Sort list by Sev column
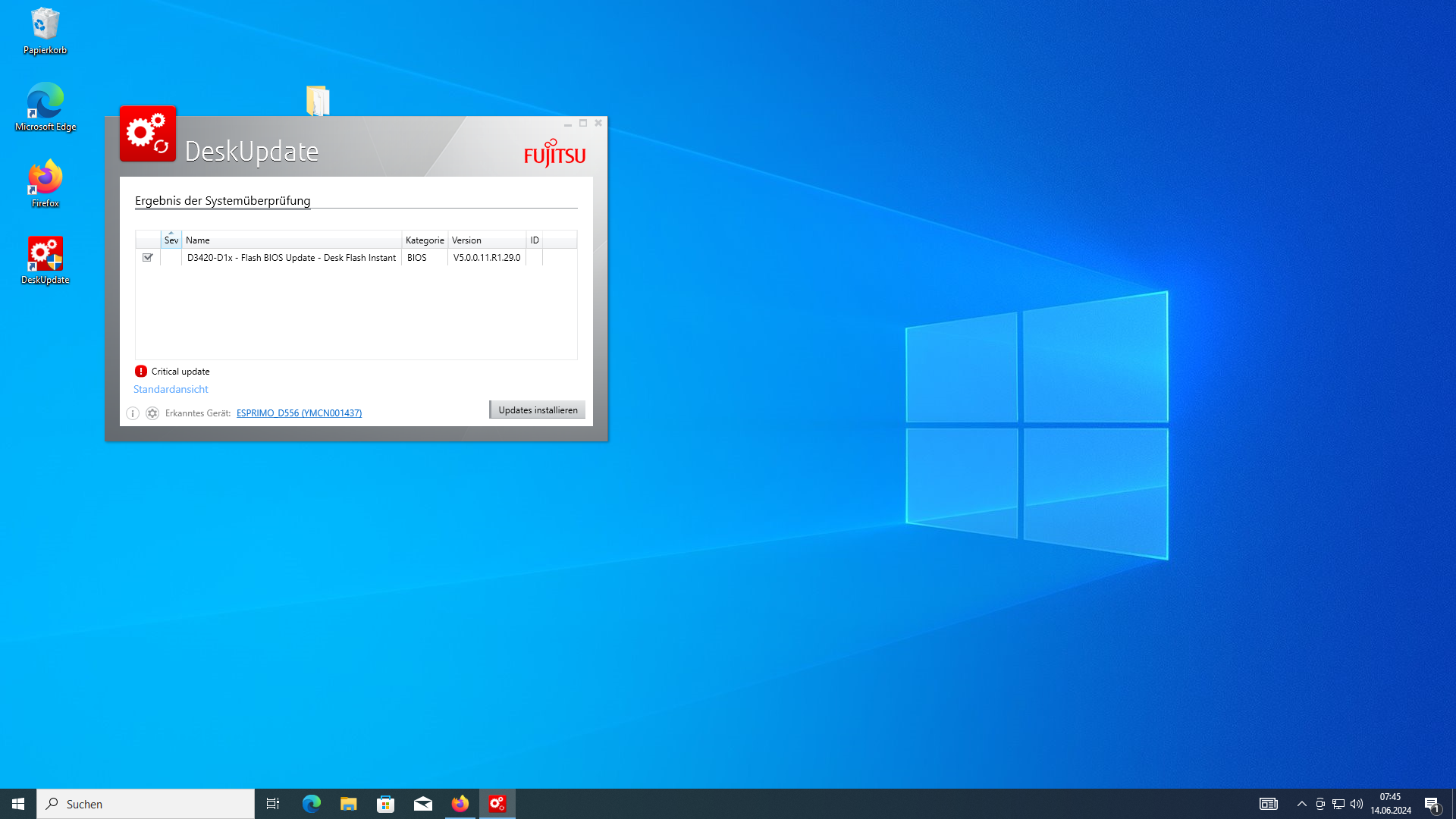 [x=171, y=240]
